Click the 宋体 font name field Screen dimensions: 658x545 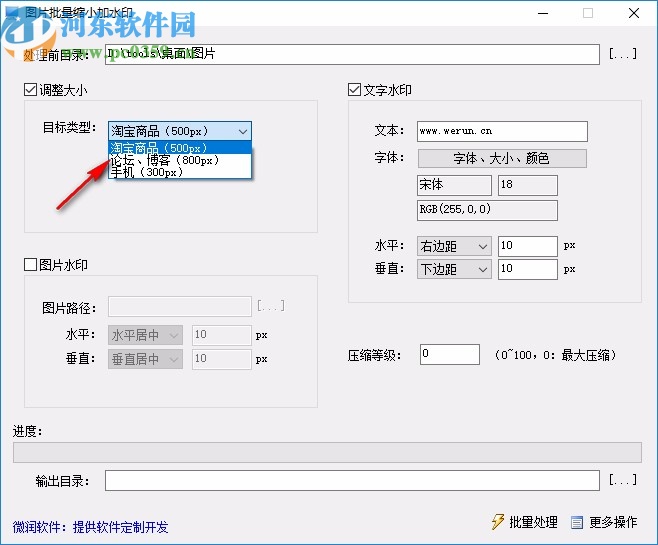pyautogui.click(x=454, y=185)
